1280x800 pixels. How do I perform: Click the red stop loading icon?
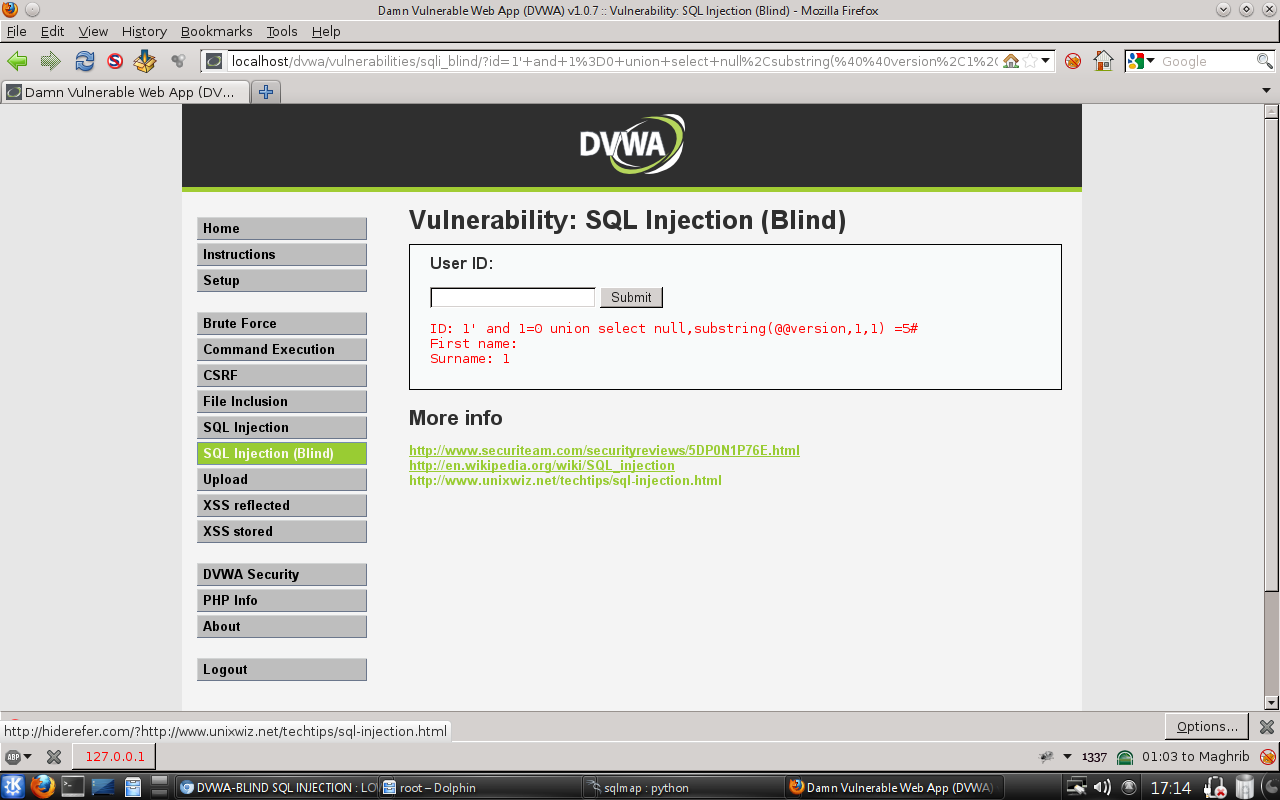click(113, 61)
